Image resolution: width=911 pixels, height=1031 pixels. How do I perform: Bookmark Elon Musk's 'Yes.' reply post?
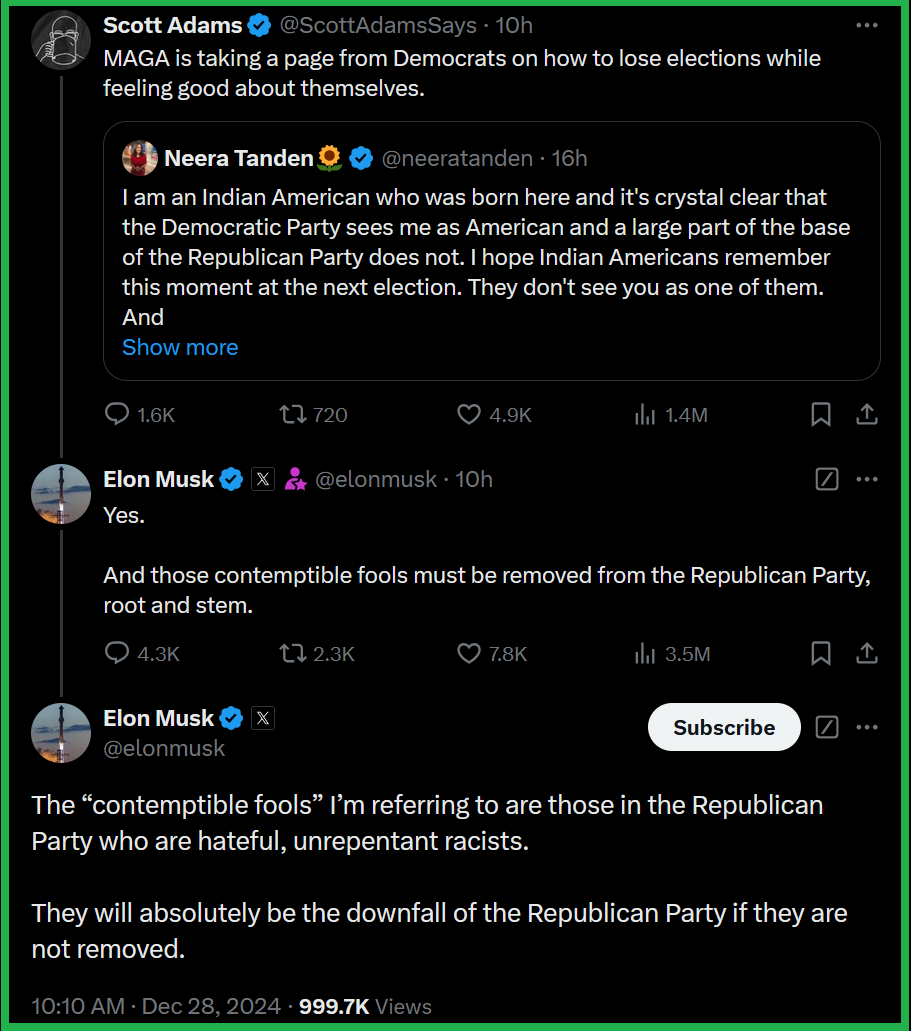click(820, 654)
